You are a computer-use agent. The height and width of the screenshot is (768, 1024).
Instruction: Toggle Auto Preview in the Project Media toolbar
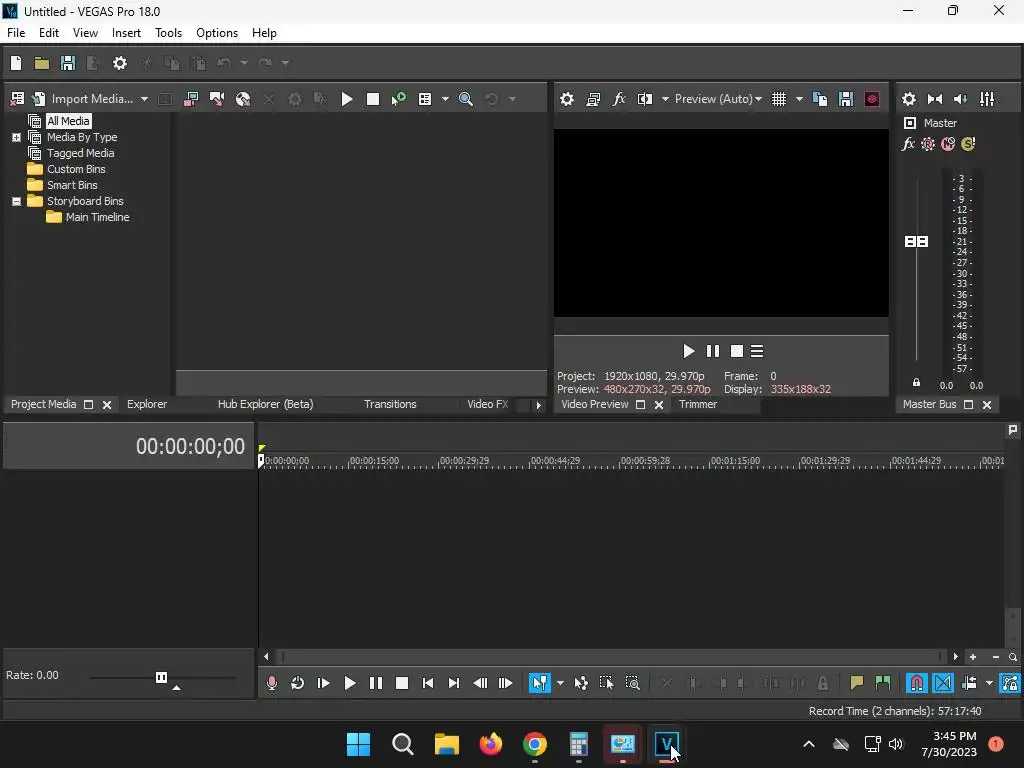coord(398,99)
